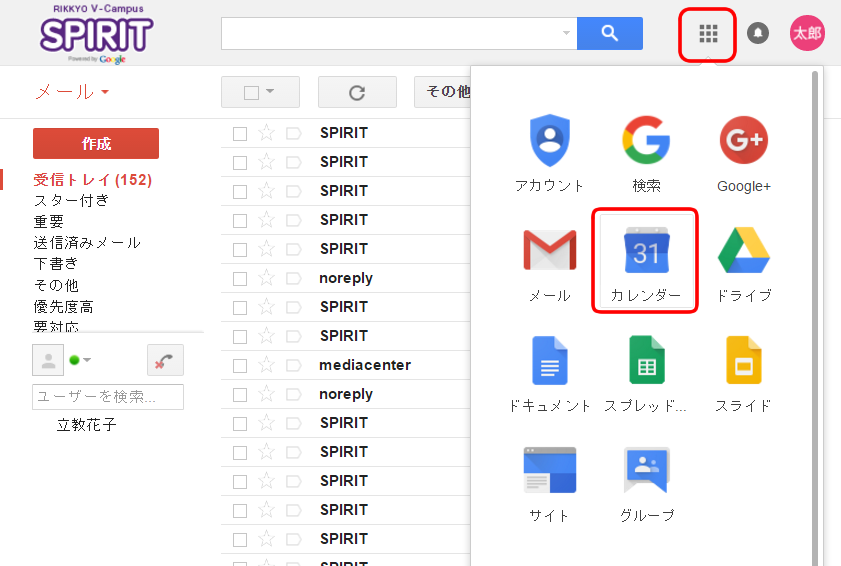Viewport: 841px width, 566px height.
Task: Open スター付き folder
Action: (x=71, y=201)
